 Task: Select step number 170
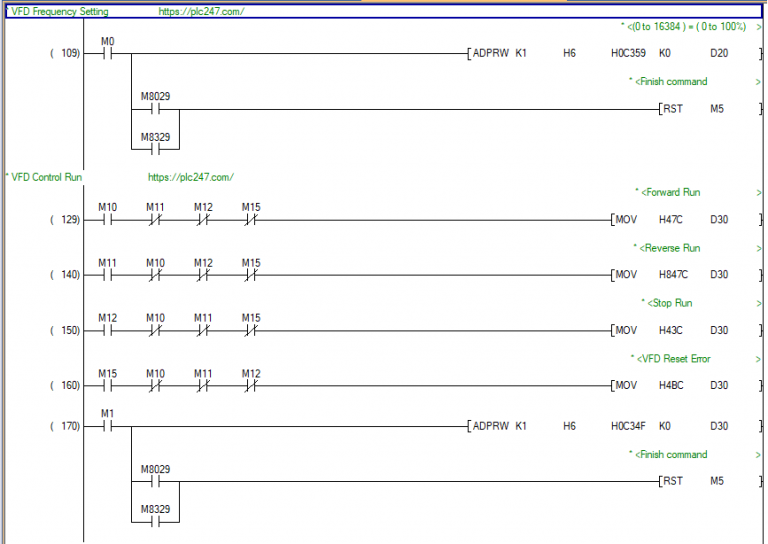pyautogui.click(x=65, y=426)
